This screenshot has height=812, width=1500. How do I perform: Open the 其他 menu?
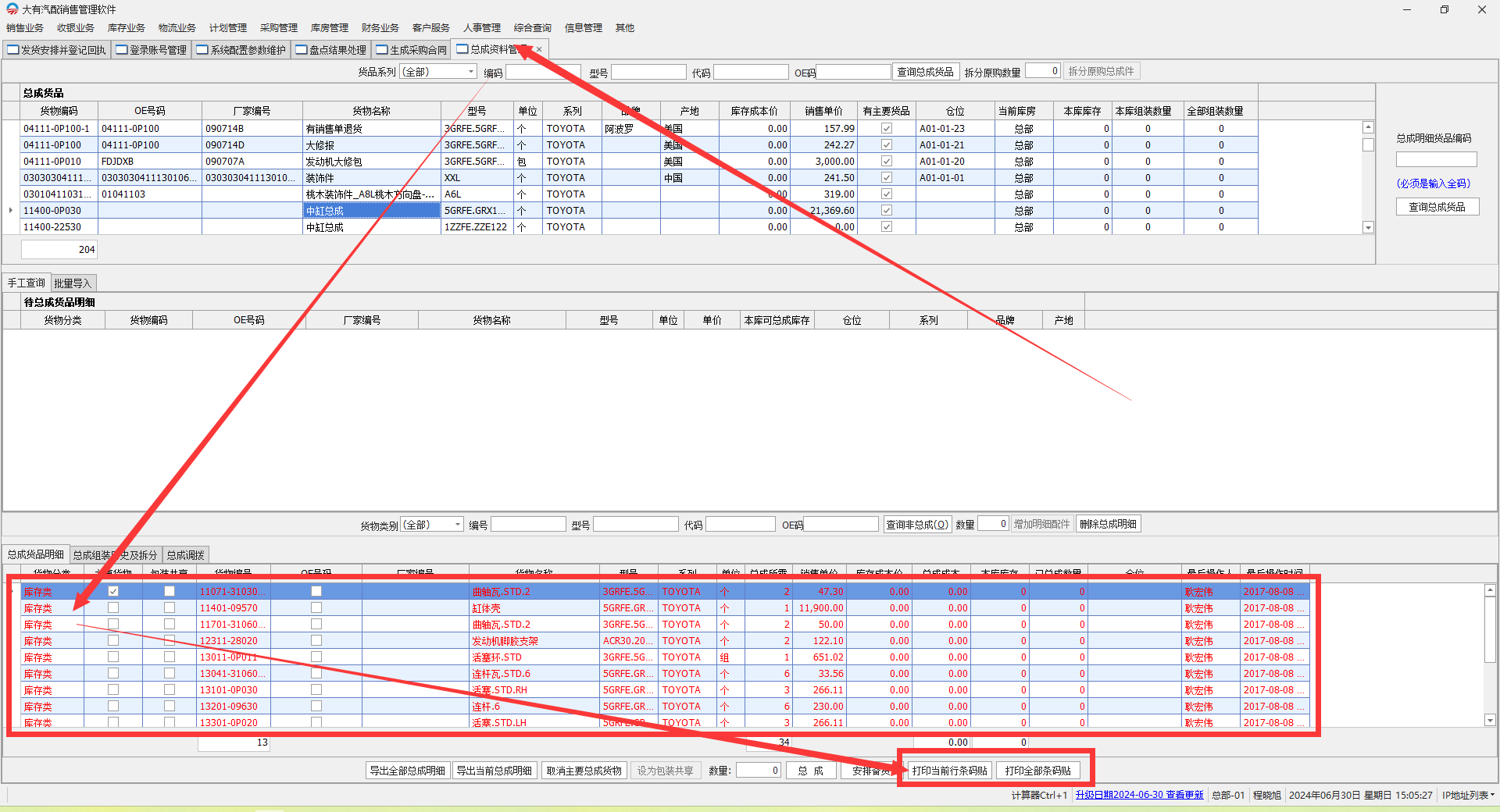pyautogui.click(x=625, y=28)
